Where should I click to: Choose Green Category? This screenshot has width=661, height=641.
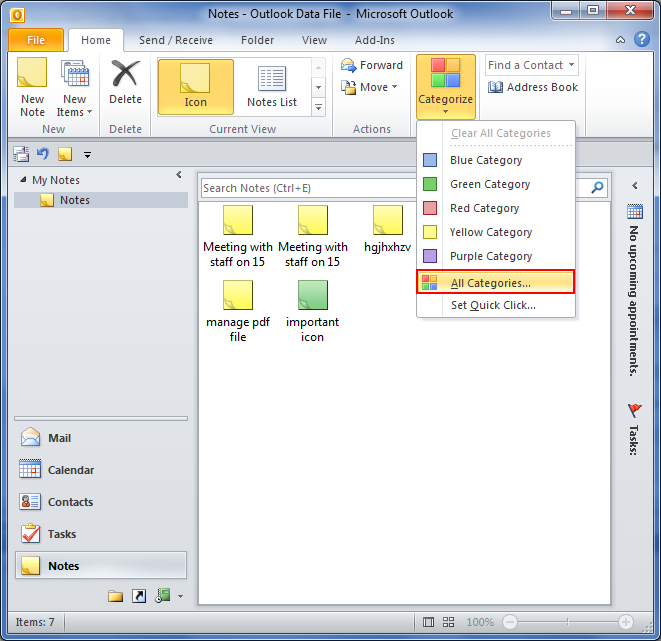[x=496, y=184]
